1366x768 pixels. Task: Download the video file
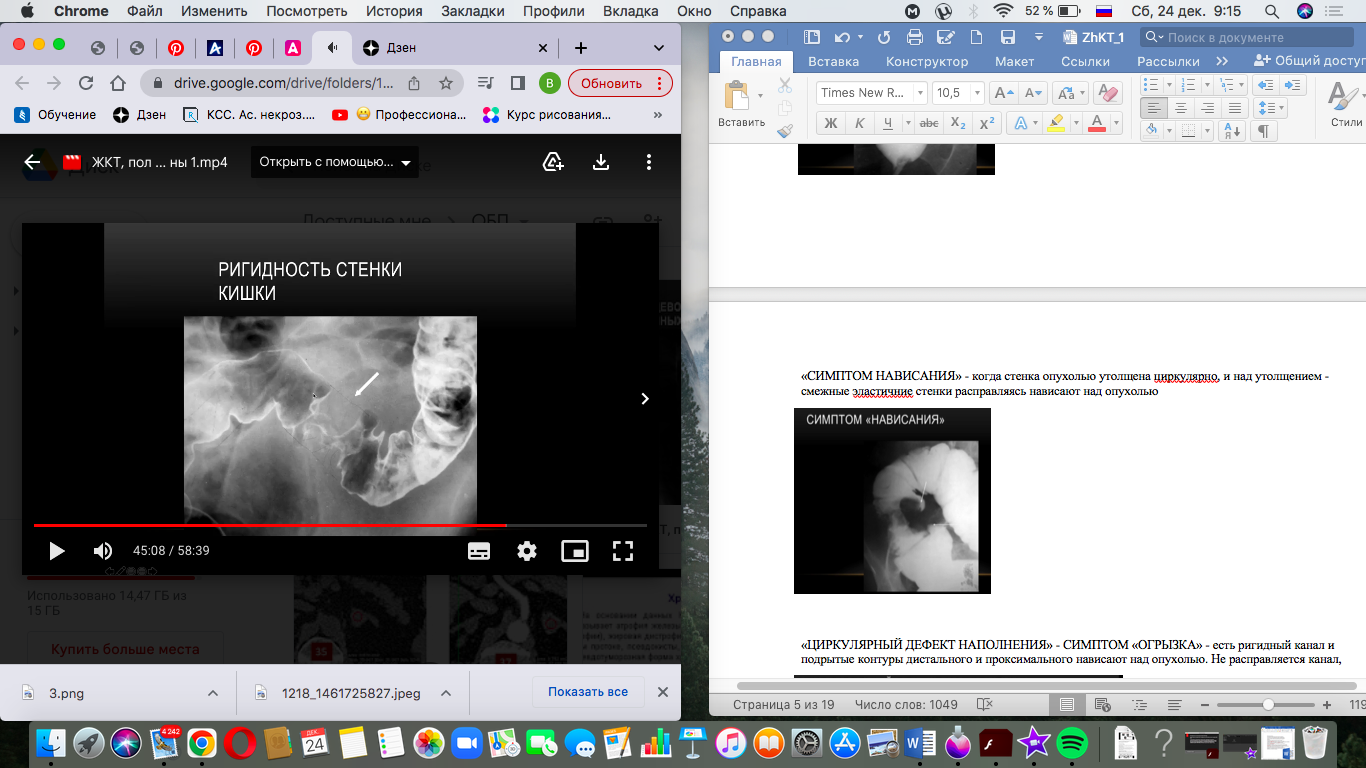coord(601,162)
